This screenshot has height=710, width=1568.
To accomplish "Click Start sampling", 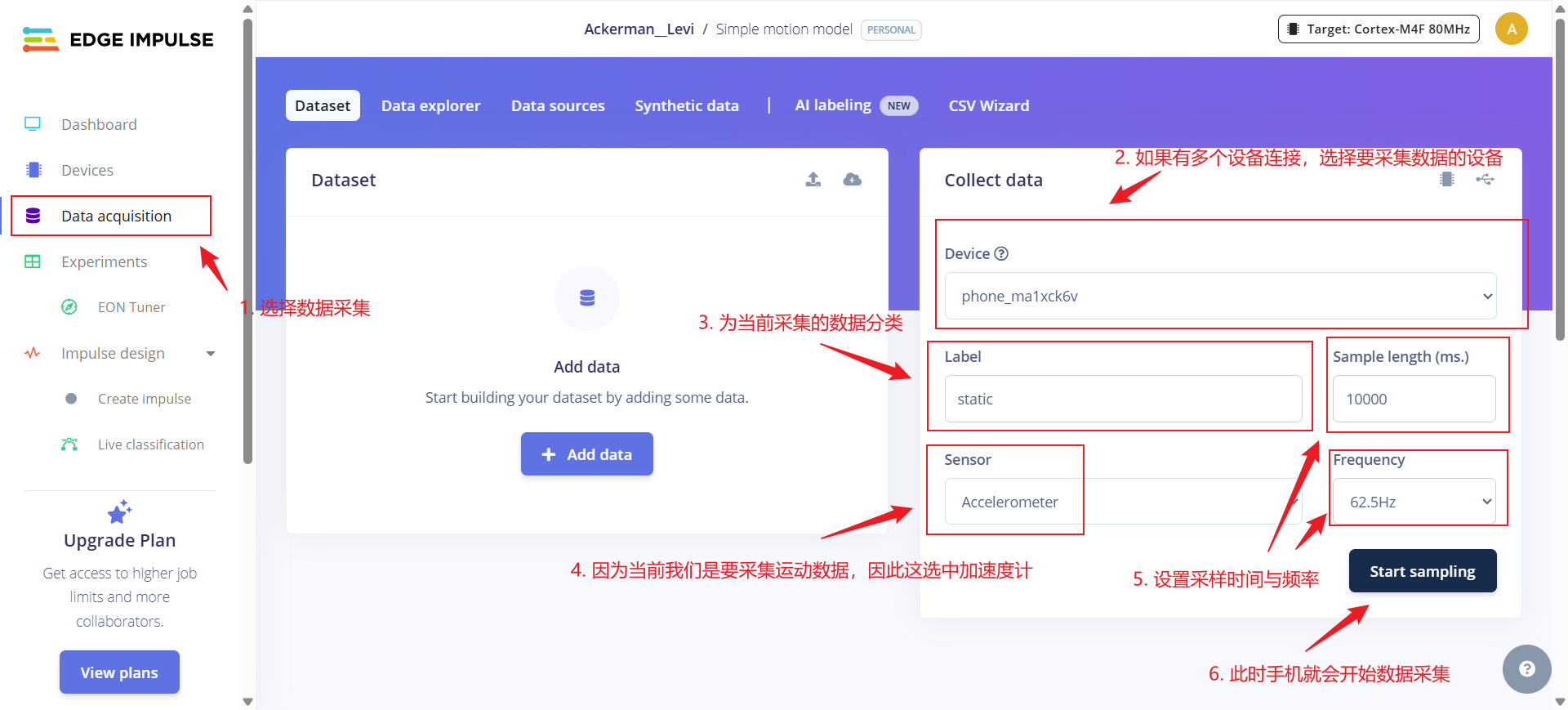I will pos(1422,571).
